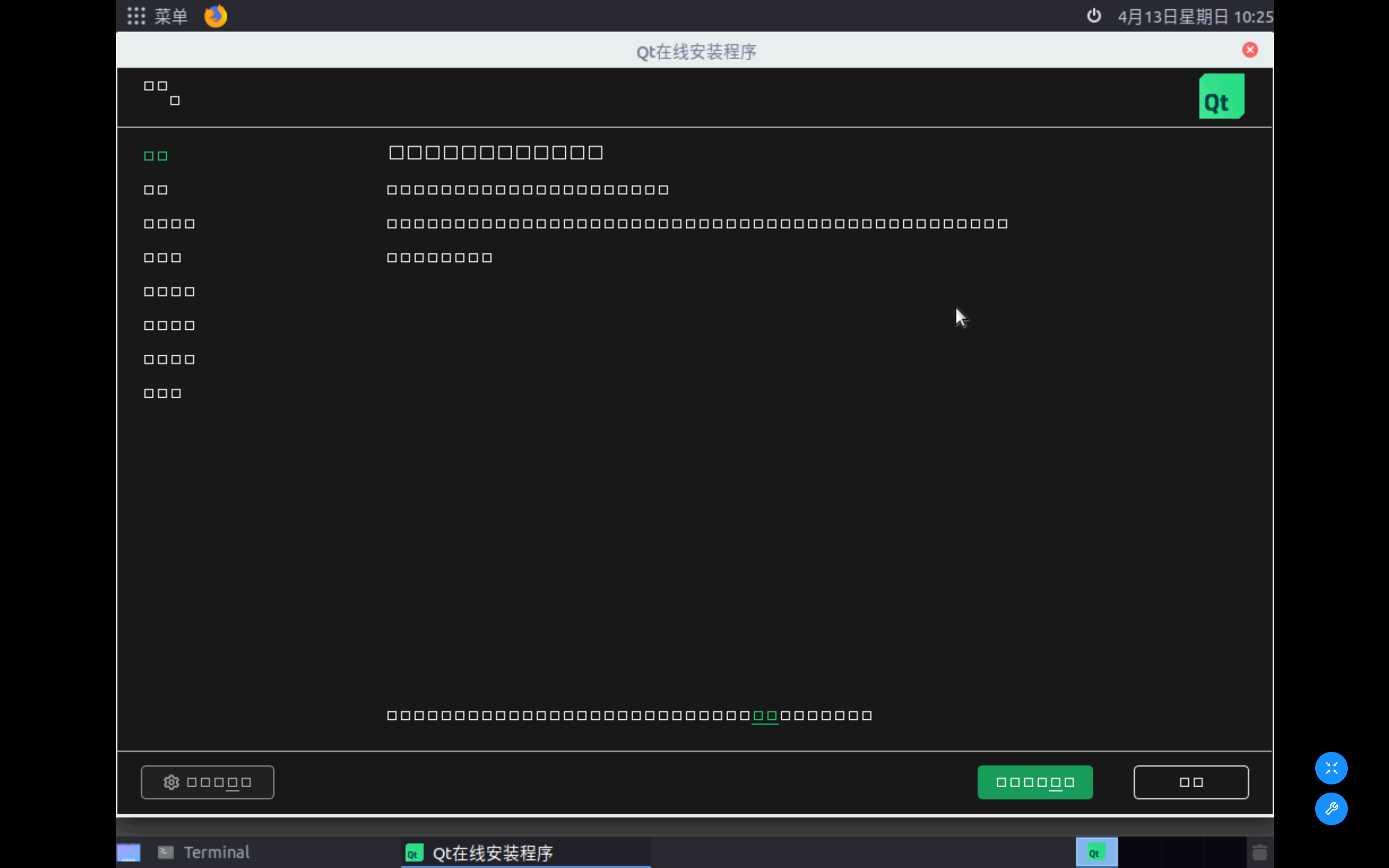This screenshot has height=868, width=1389.
Task: Click the trash icon at the bottom right
Action: (x=1260, y=852)
